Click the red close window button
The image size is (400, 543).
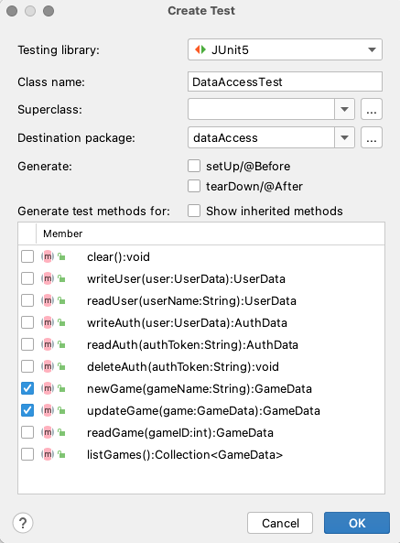click(12, 11)
